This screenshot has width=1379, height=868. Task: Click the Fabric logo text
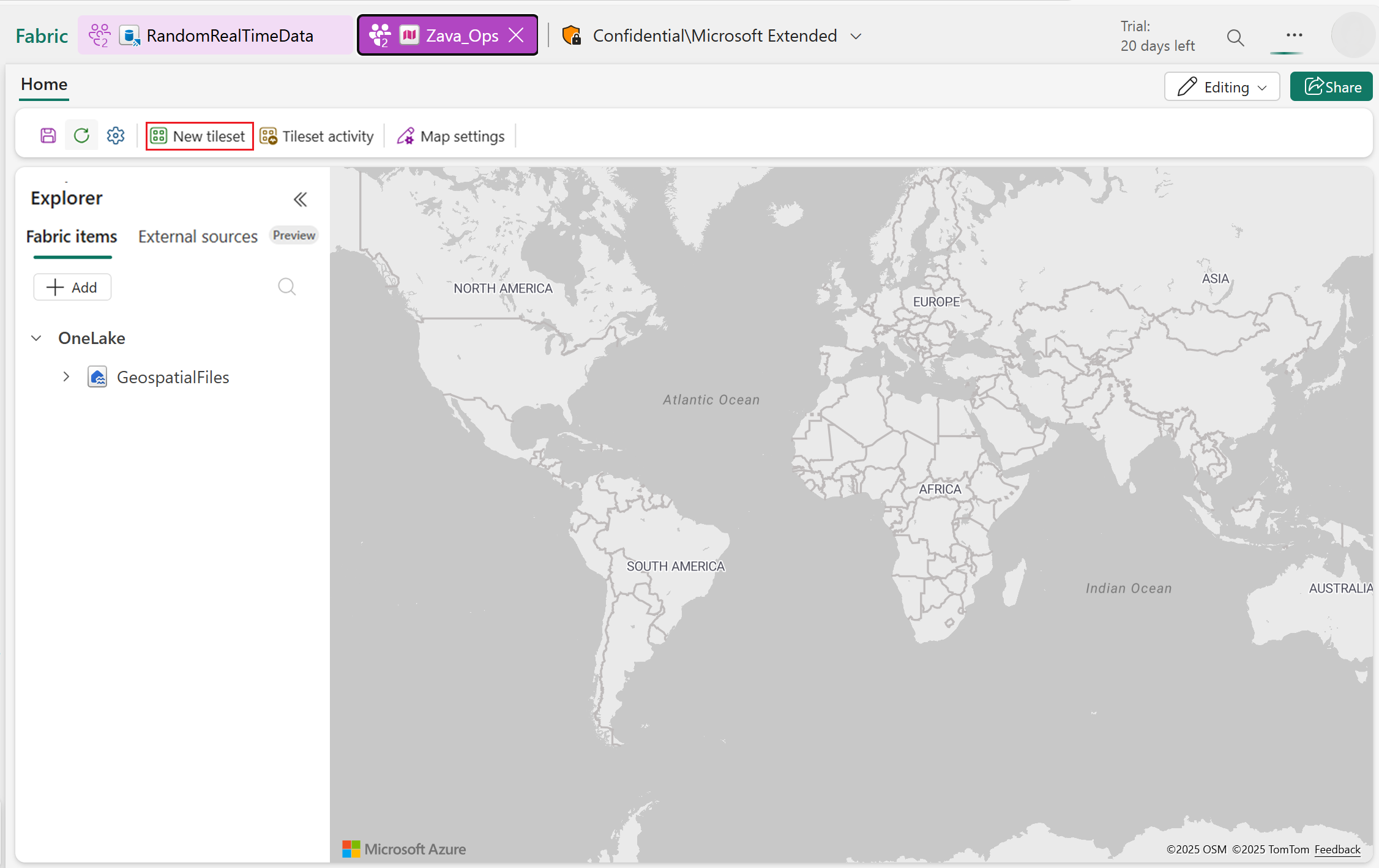pos(42,36)
